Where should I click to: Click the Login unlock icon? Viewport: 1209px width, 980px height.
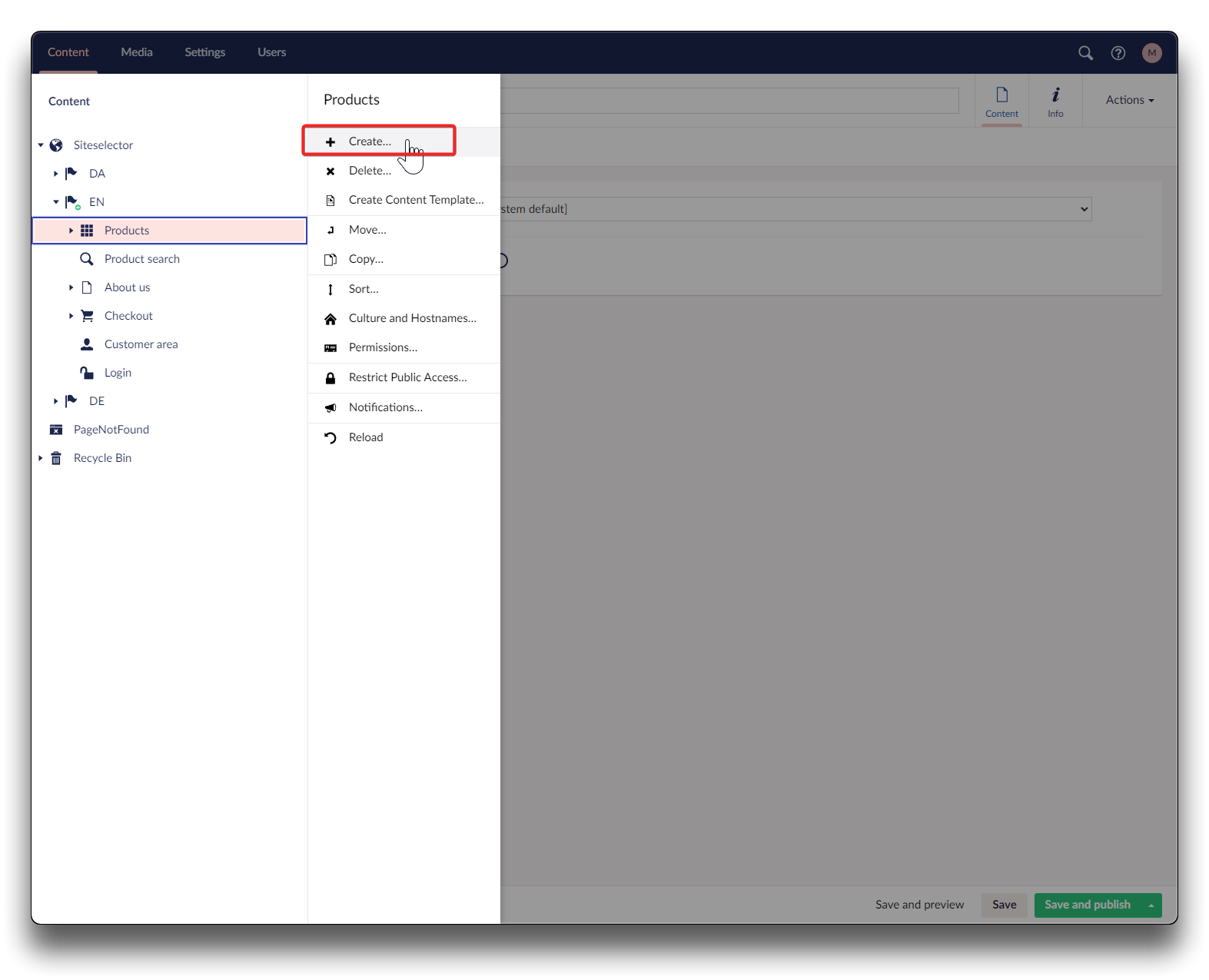87,373
